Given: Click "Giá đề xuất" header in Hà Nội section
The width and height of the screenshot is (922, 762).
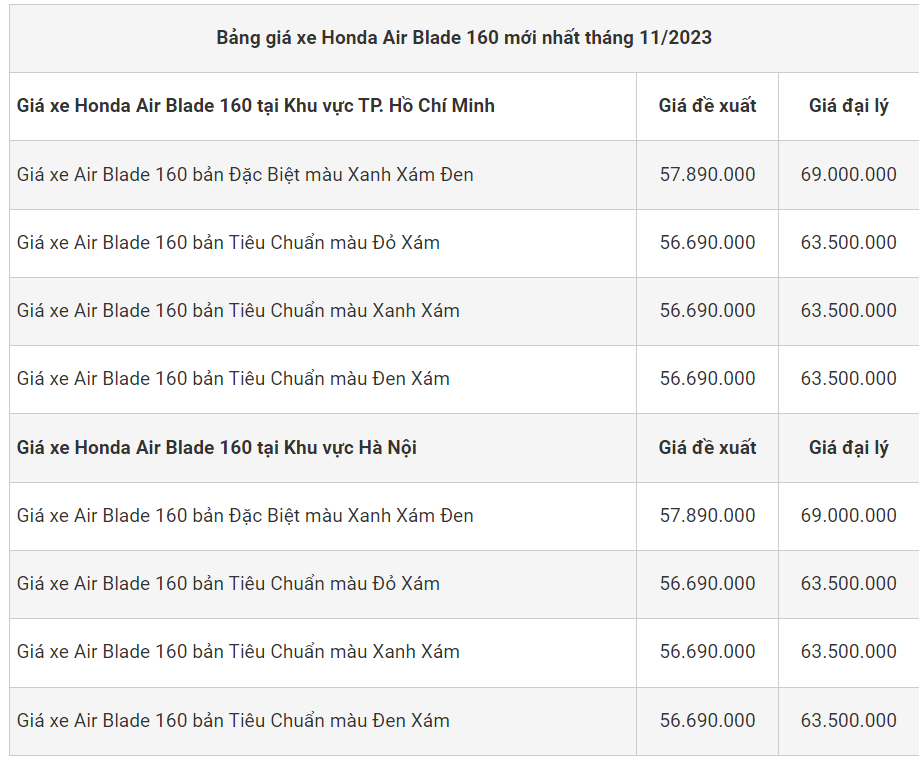Looking at the screenshot, I should point(707,448).
